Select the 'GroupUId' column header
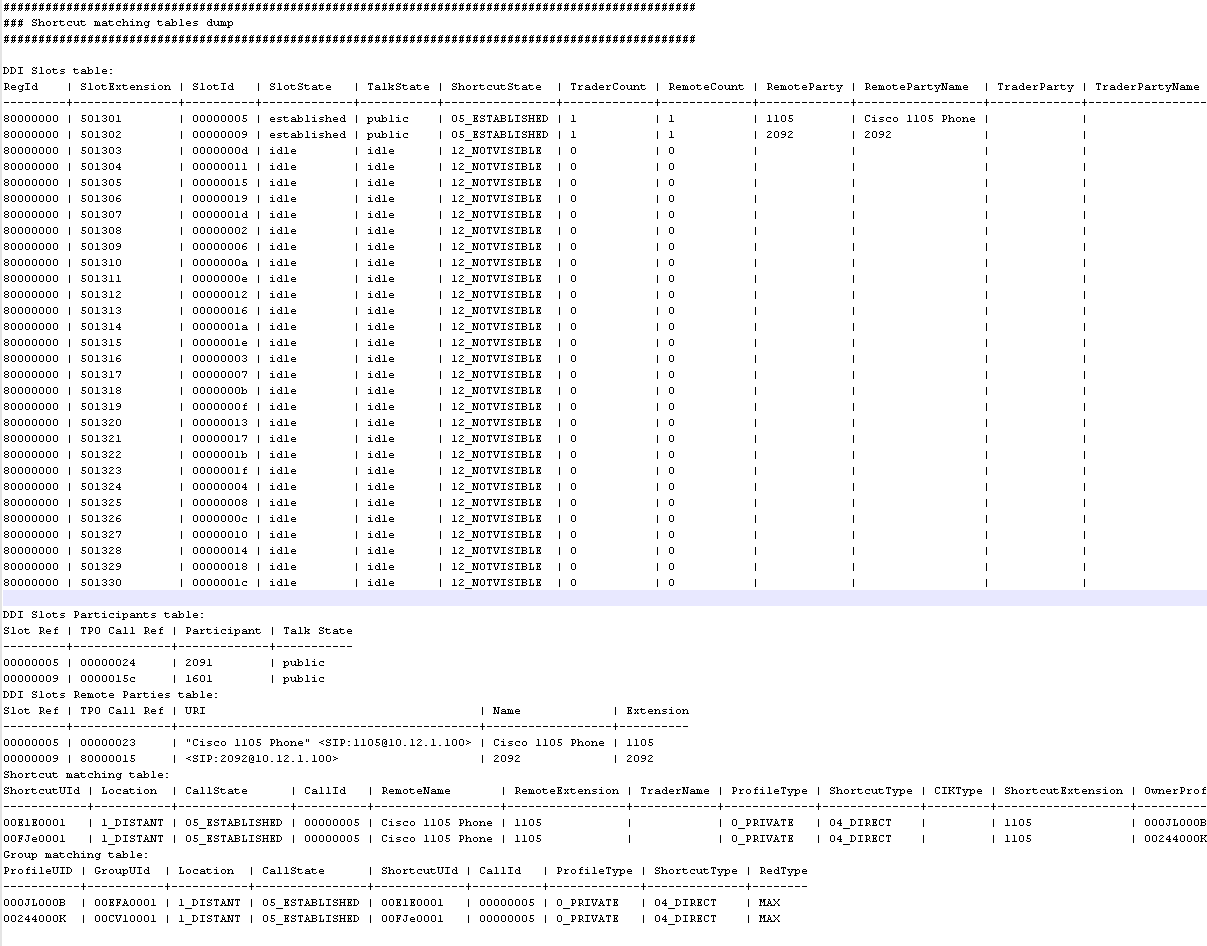 coord(122,871)
